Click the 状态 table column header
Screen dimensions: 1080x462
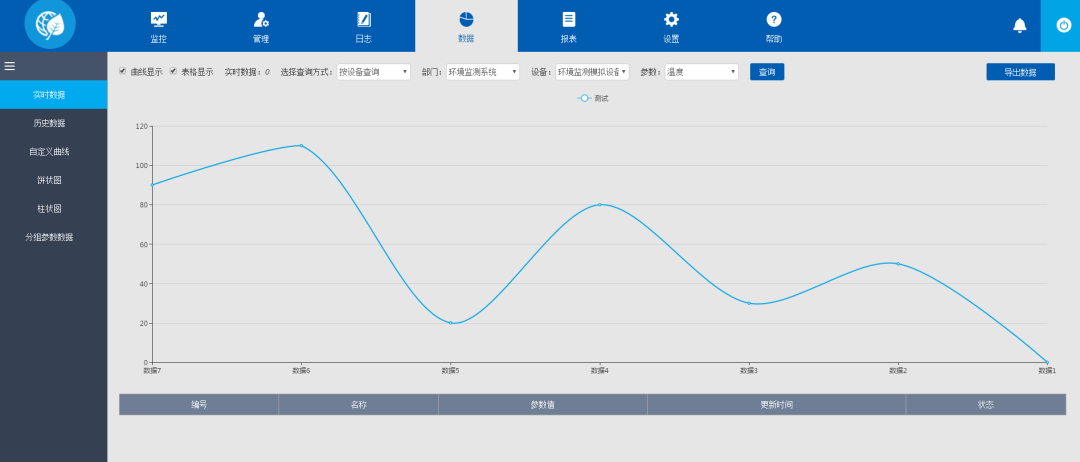[x=986, y=405]
